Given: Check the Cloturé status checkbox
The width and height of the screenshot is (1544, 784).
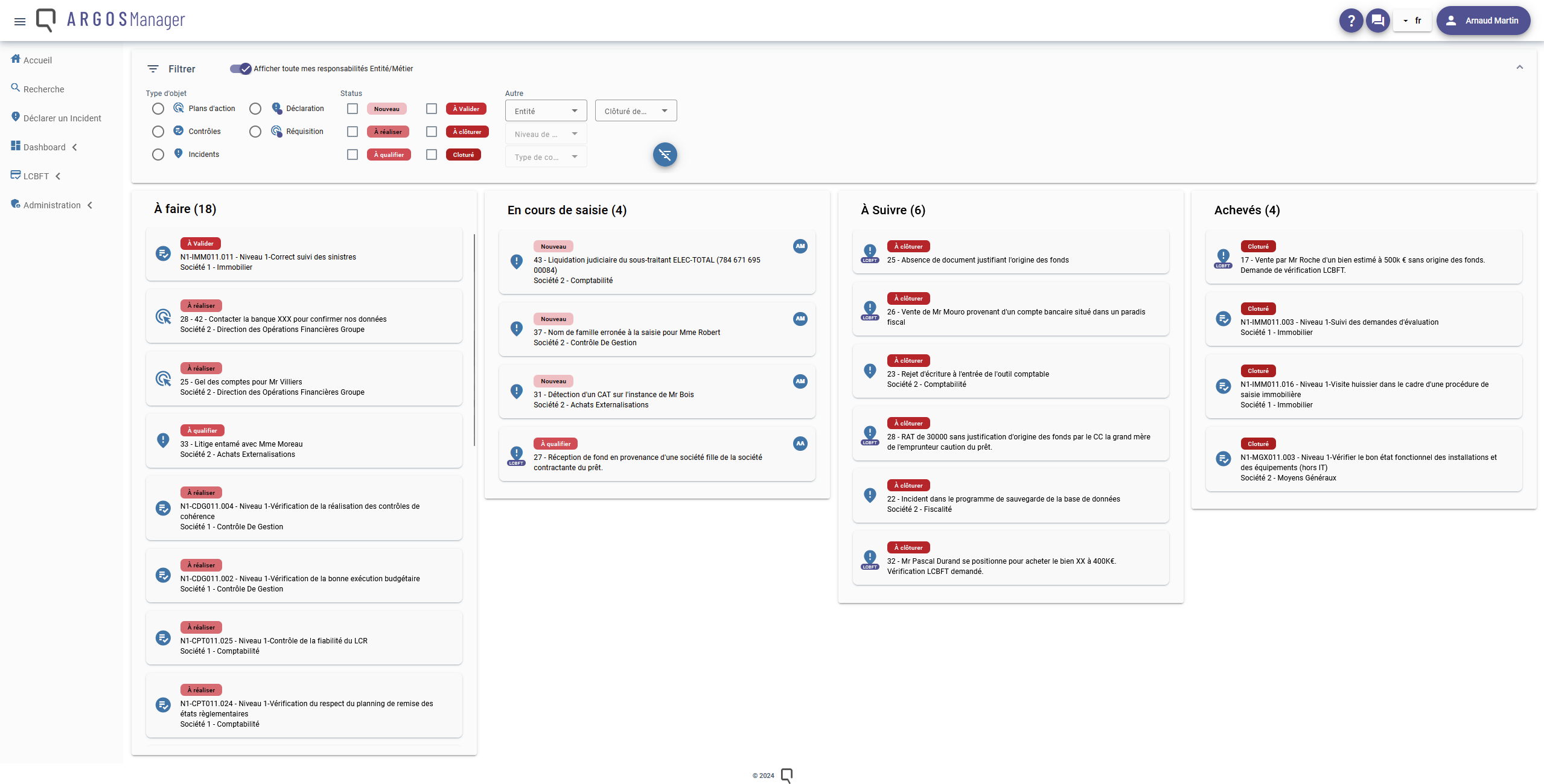Looking at the screenshot, I should point(432,155).
